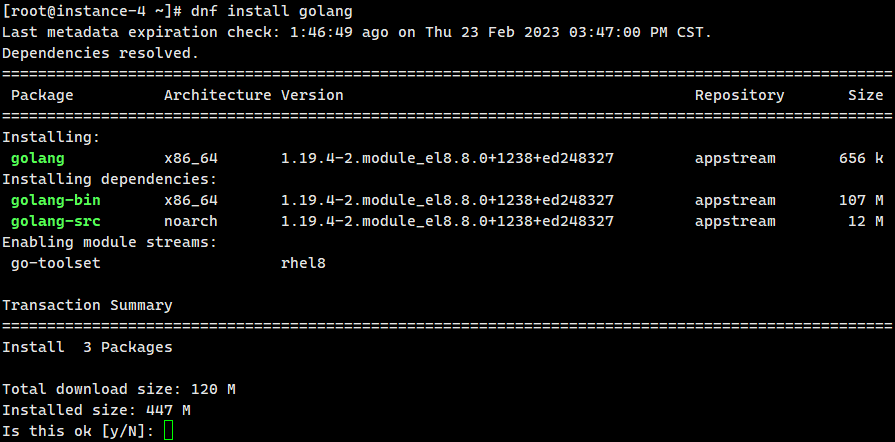This screenshot has width=895, height=442.
Task: Select the Package column header
Action: pyautogui.click(x=42, y=95)
